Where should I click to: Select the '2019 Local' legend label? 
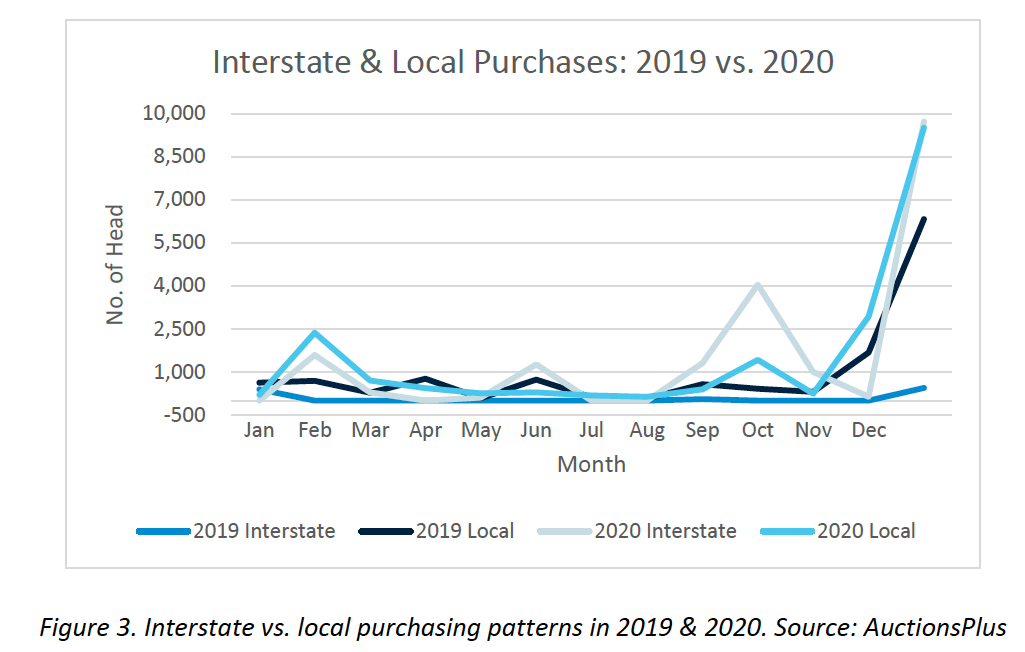tap(465, 530)
